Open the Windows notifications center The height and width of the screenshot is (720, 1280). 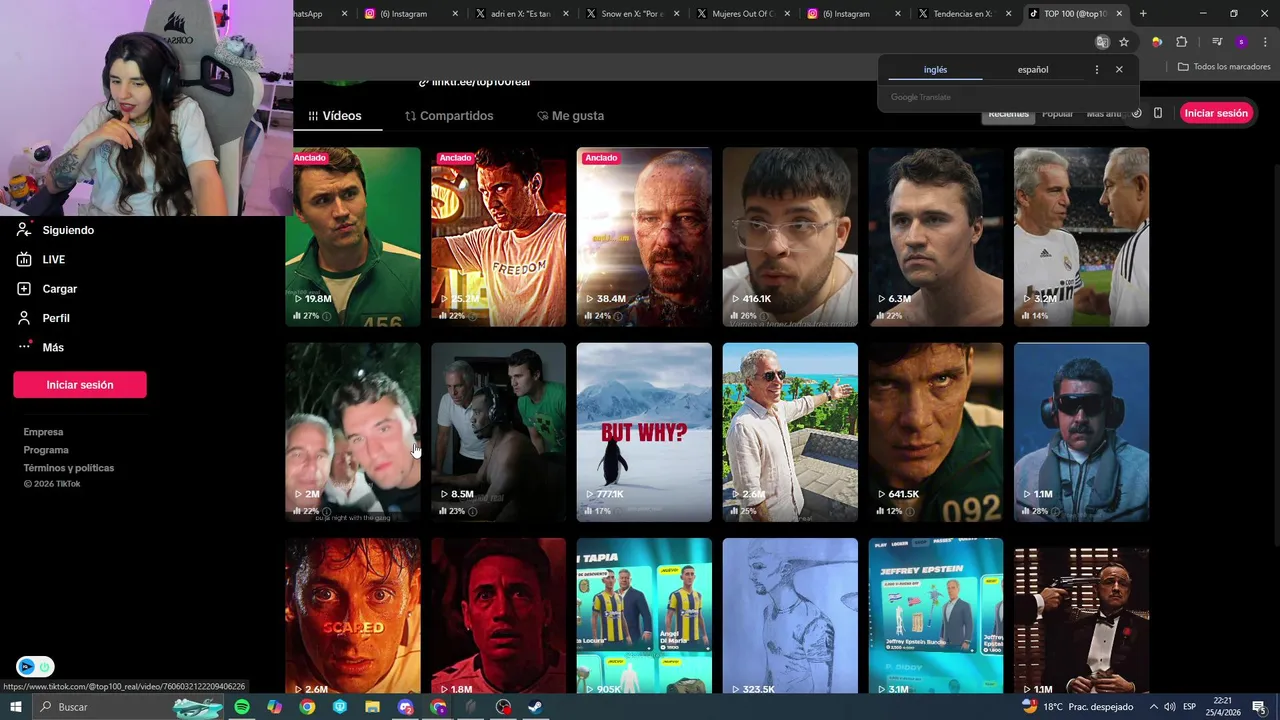click(1259, 707)
